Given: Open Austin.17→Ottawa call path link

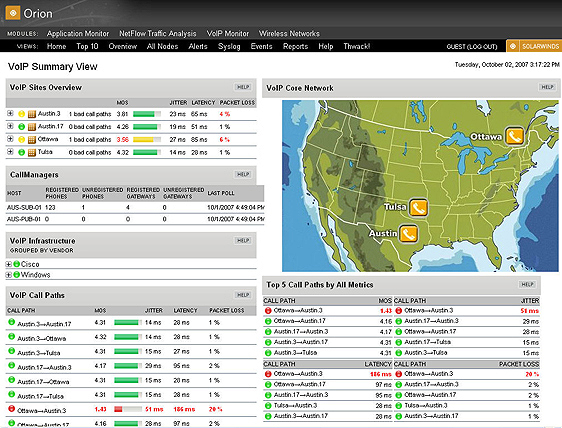Looking at the screenshot, I should tap(43, 382).
